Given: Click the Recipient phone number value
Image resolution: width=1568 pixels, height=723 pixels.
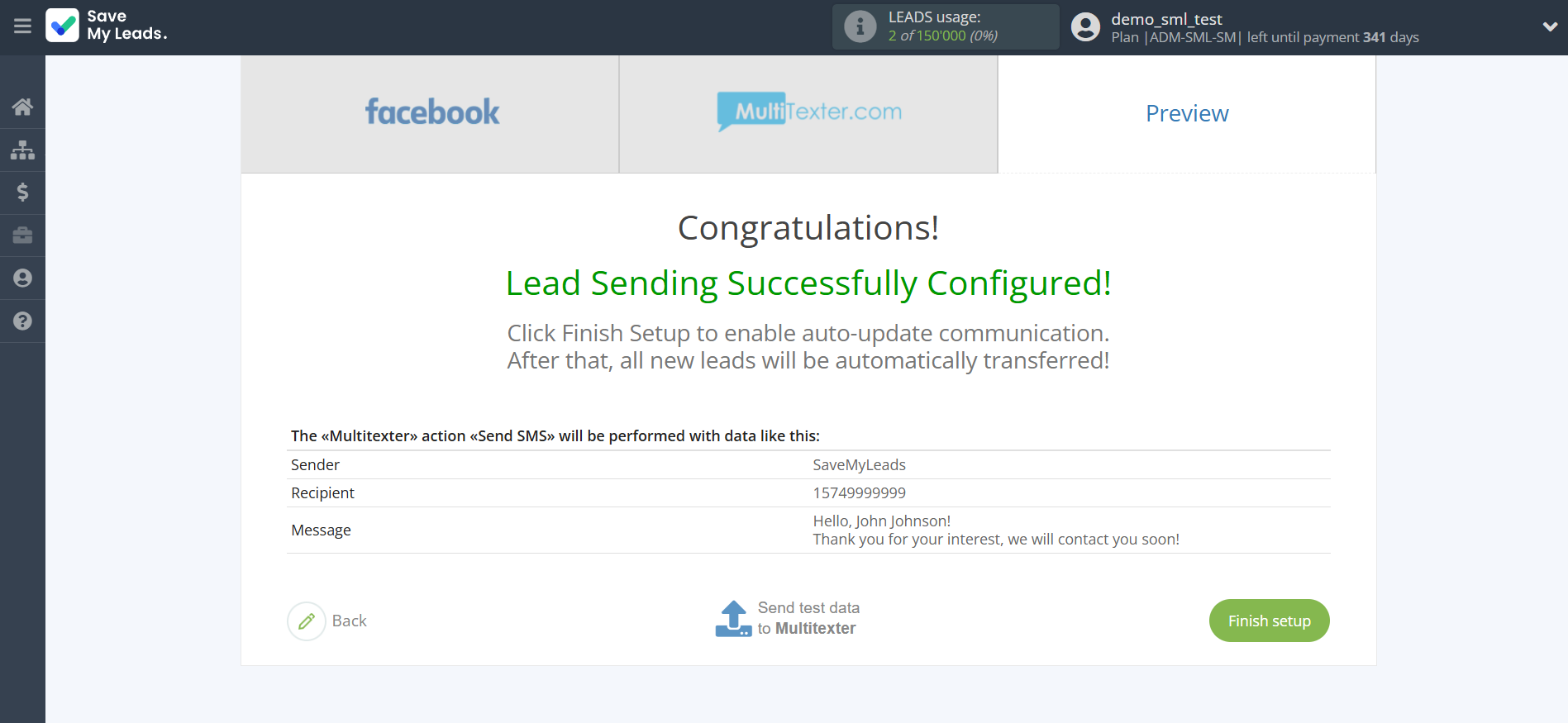Looking at the screenshot, I should click(859, 492).
